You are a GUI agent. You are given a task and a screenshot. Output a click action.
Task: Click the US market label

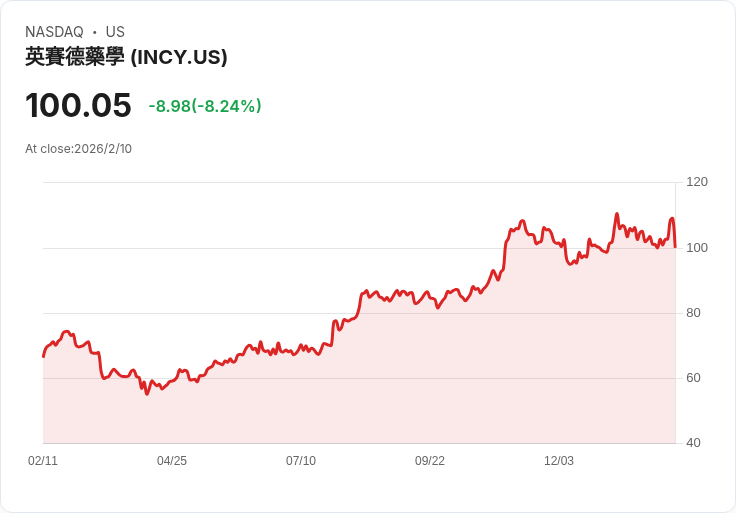click(115, 32)
